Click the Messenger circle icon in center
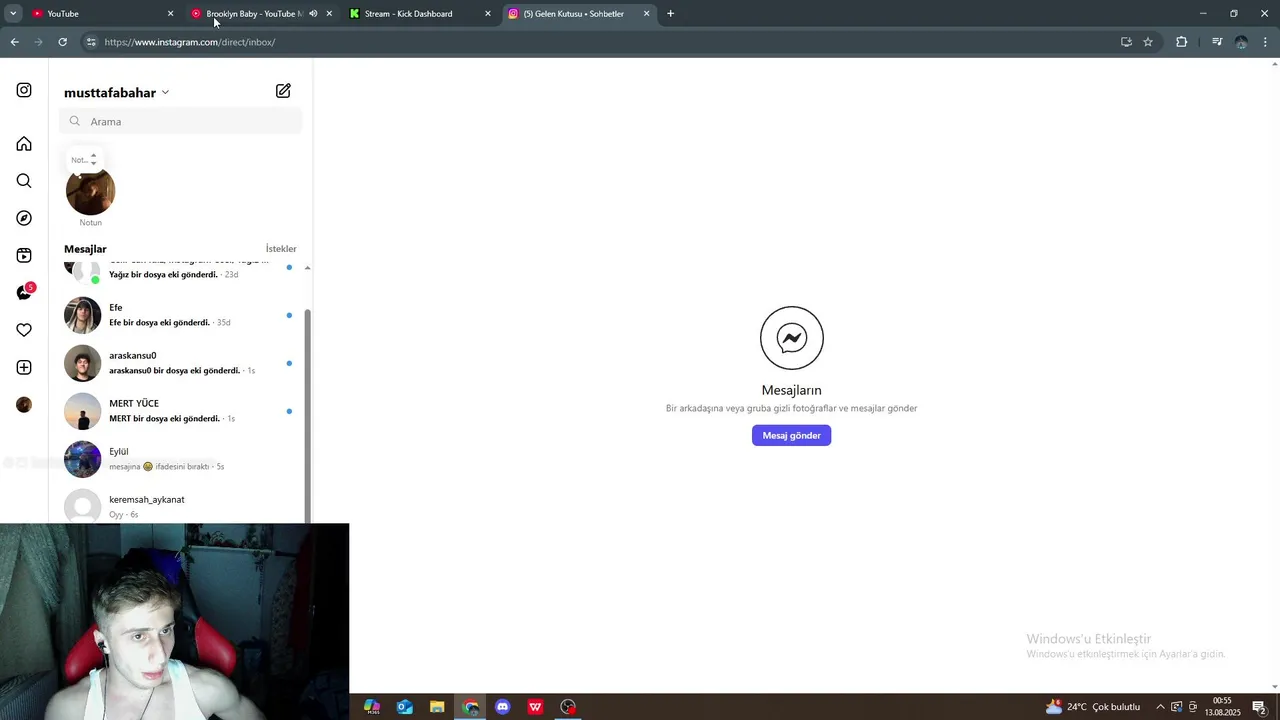This screenshot has height=720, width=1280. coord(791,338)
